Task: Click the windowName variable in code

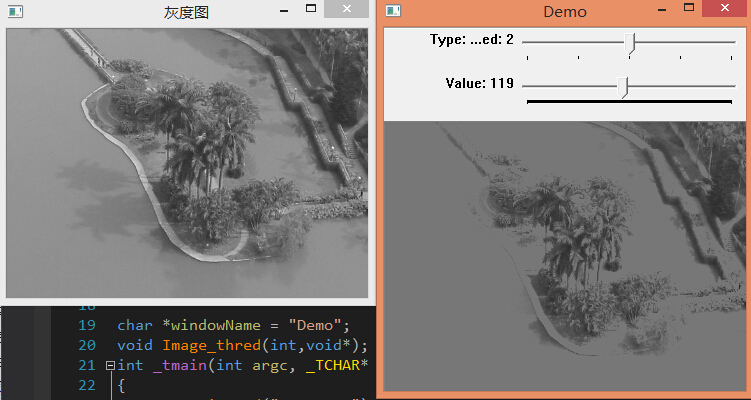Action: (216, 325)
